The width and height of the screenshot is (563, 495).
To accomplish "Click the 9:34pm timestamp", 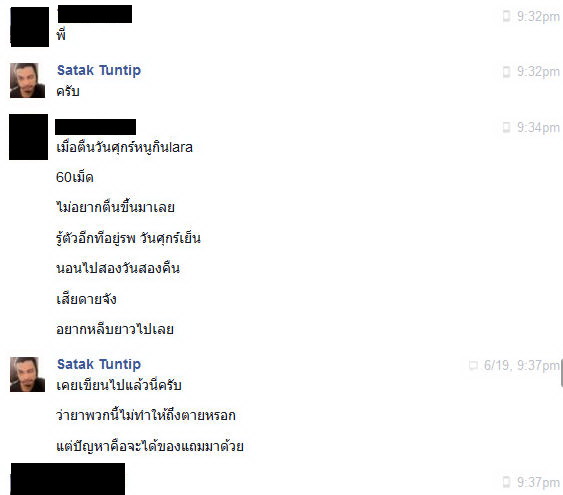I will tap(538, 127).
